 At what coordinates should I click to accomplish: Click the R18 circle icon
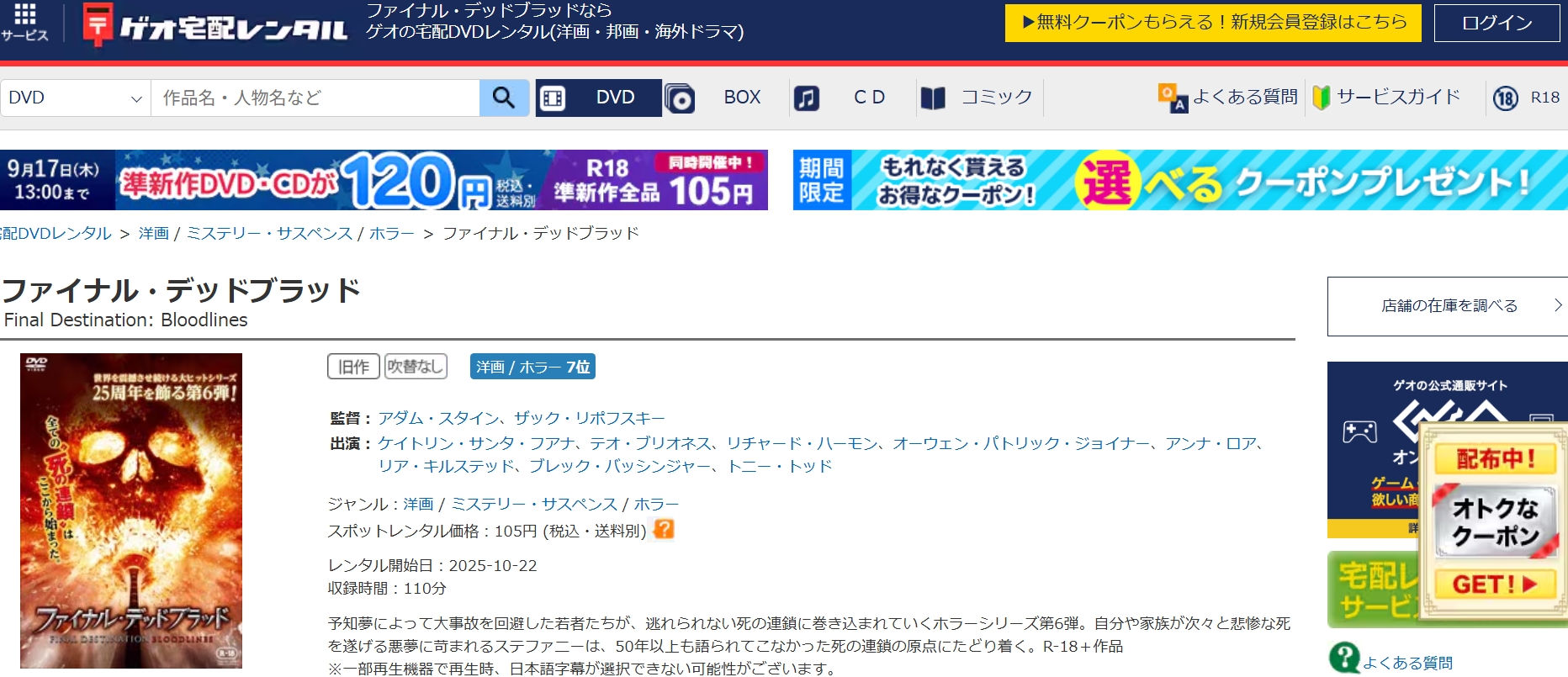click(x=1506, y=98)
